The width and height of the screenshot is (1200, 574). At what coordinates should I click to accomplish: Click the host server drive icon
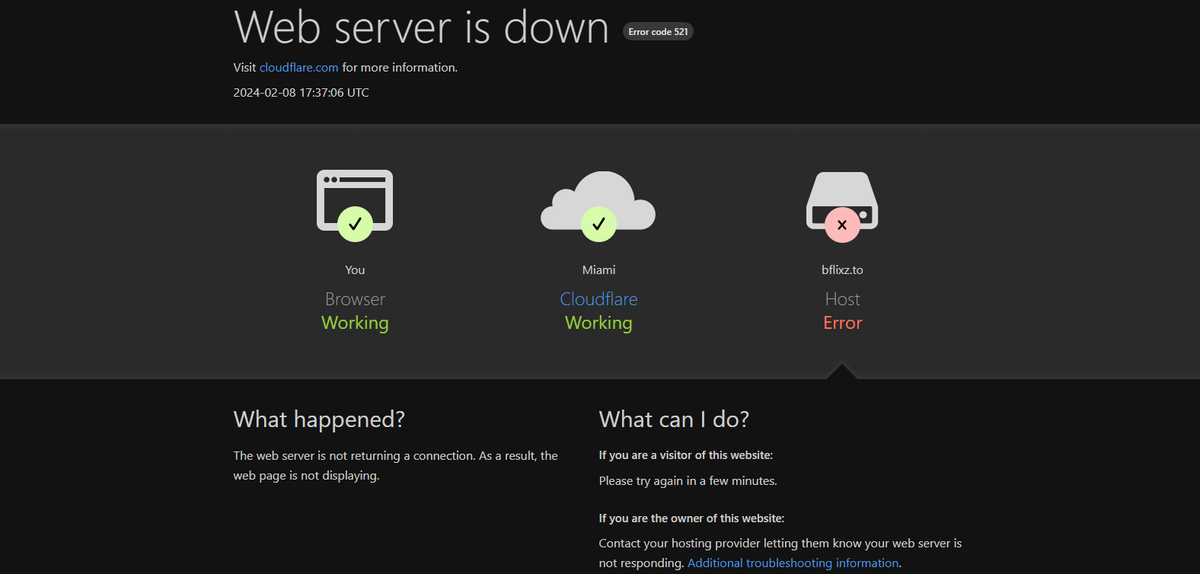click(x=842, y=200)
